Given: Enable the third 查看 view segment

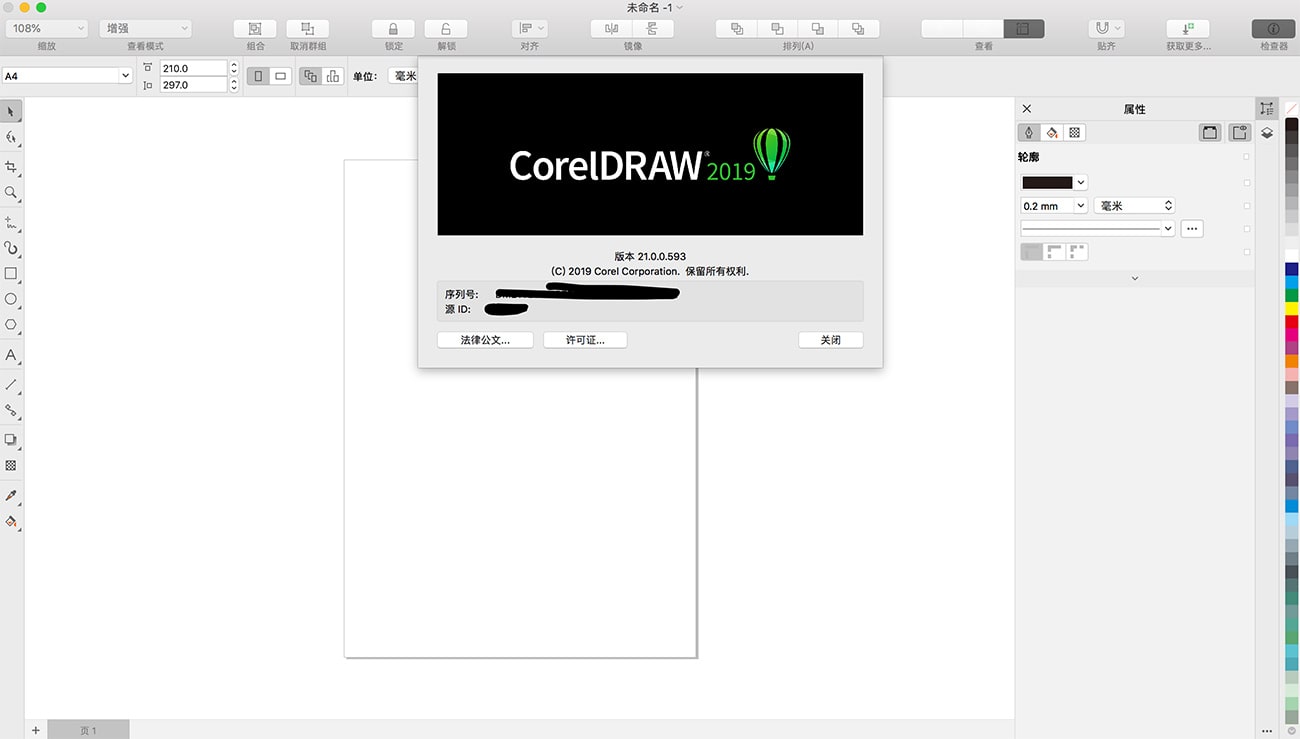Looking at the screenshot, I should (1023, 29).
